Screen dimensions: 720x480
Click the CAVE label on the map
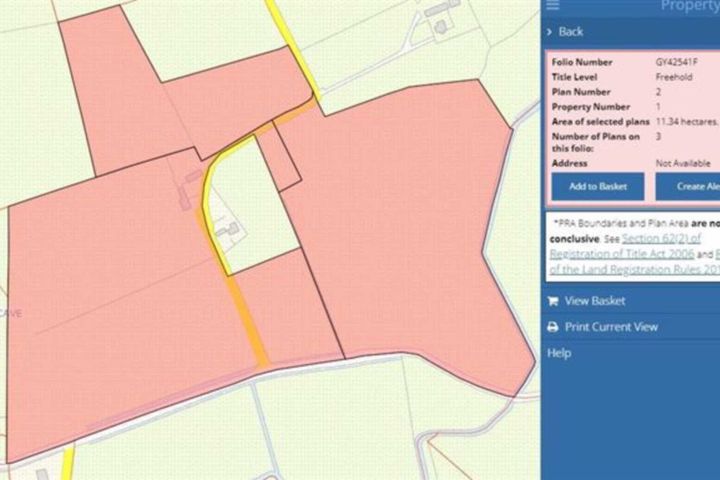click(12, 313)
